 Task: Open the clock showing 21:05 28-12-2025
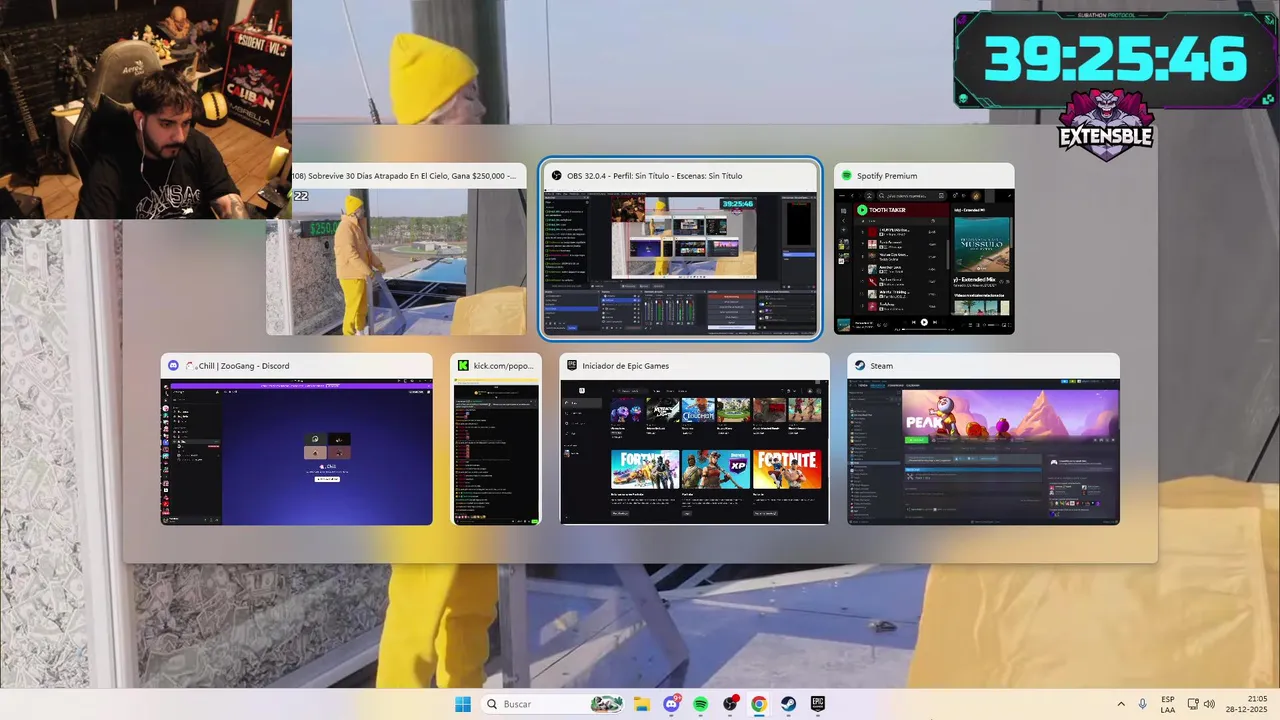(x=1249, y=704)
